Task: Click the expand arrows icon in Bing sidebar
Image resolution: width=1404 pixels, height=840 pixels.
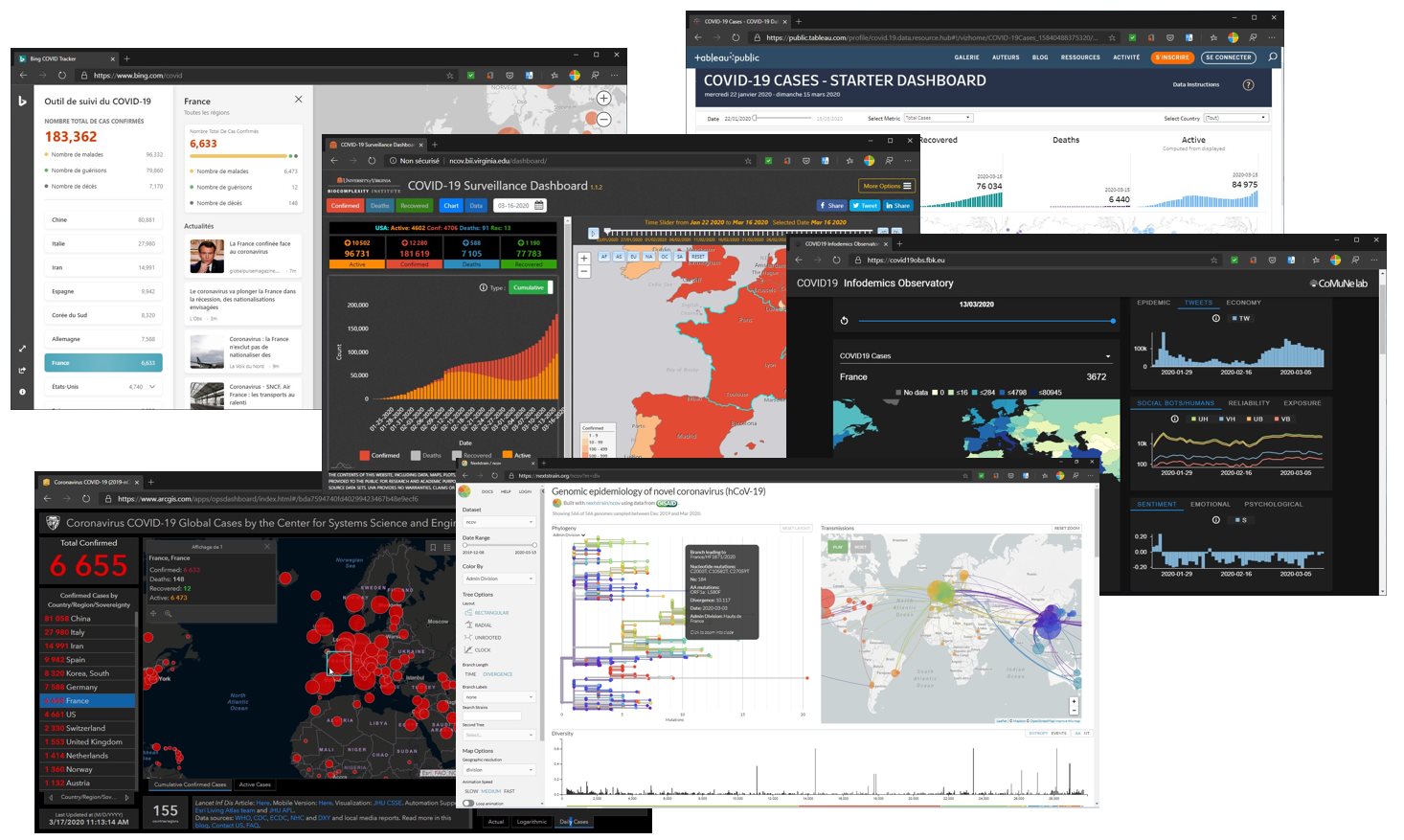Action: click(22, 349)
